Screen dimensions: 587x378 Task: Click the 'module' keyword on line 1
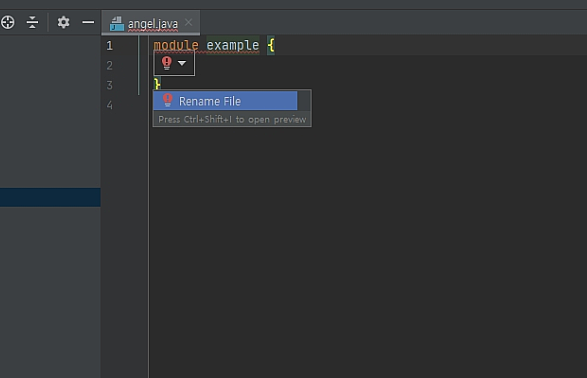coord(176,45)
